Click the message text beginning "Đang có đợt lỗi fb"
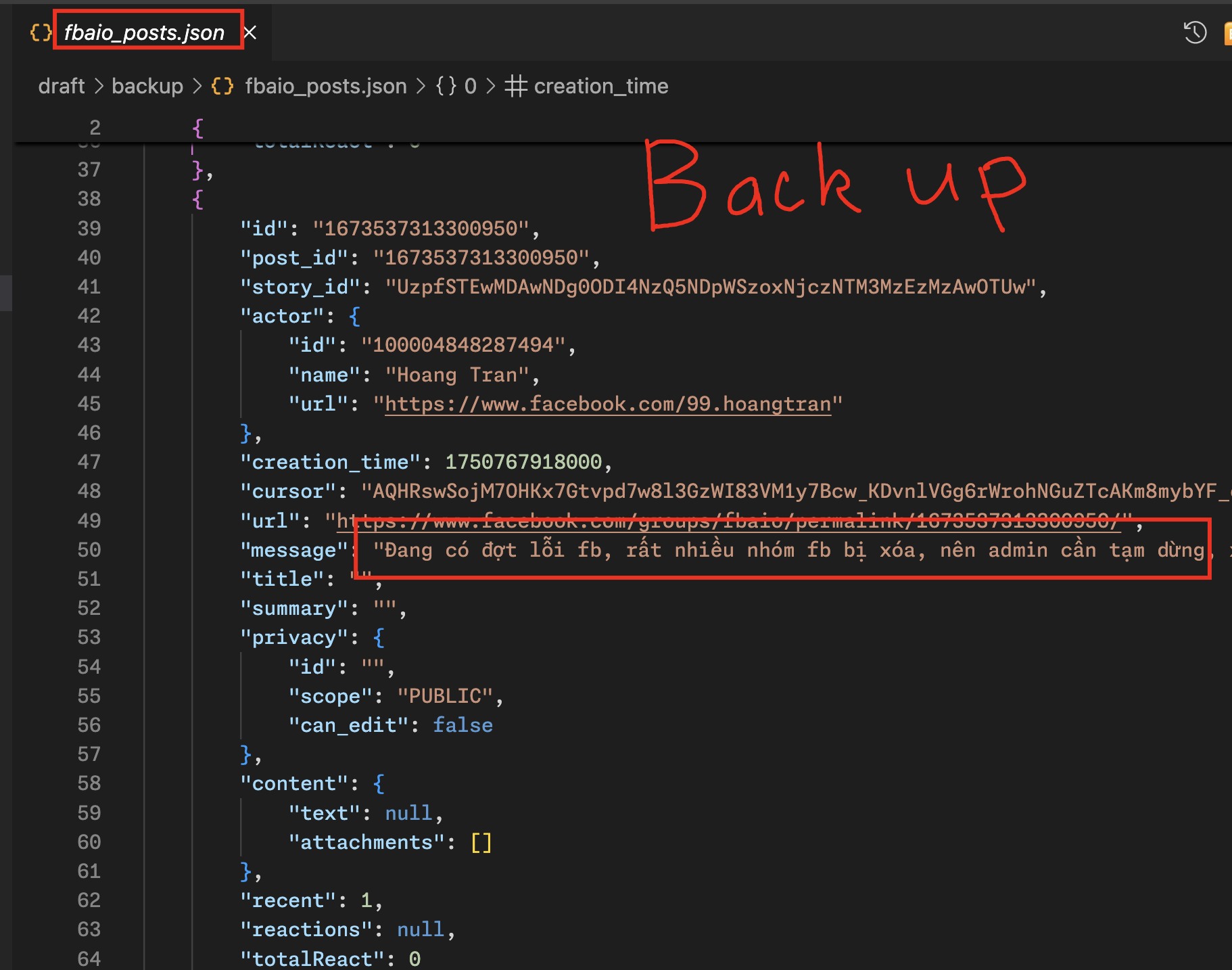 pyautogui.click(x=801, y=550)
